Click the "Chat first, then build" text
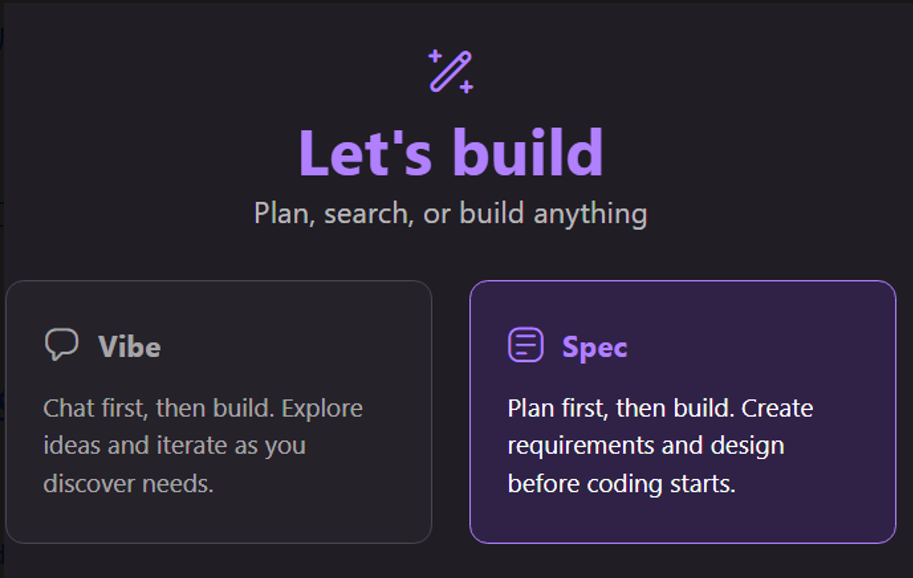 point(158,408)
